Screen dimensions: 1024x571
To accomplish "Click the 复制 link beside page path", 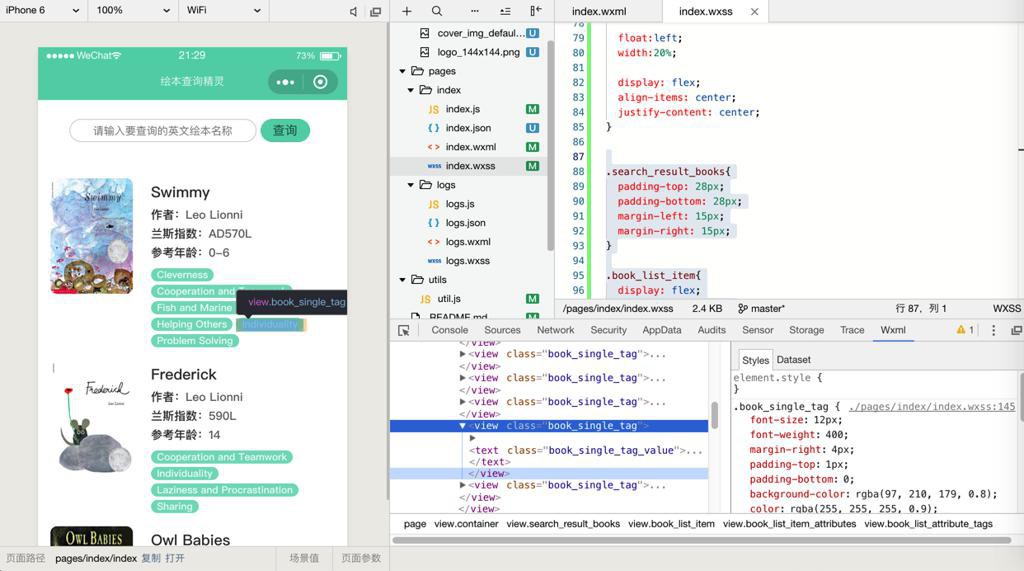I will pos(150,558).
